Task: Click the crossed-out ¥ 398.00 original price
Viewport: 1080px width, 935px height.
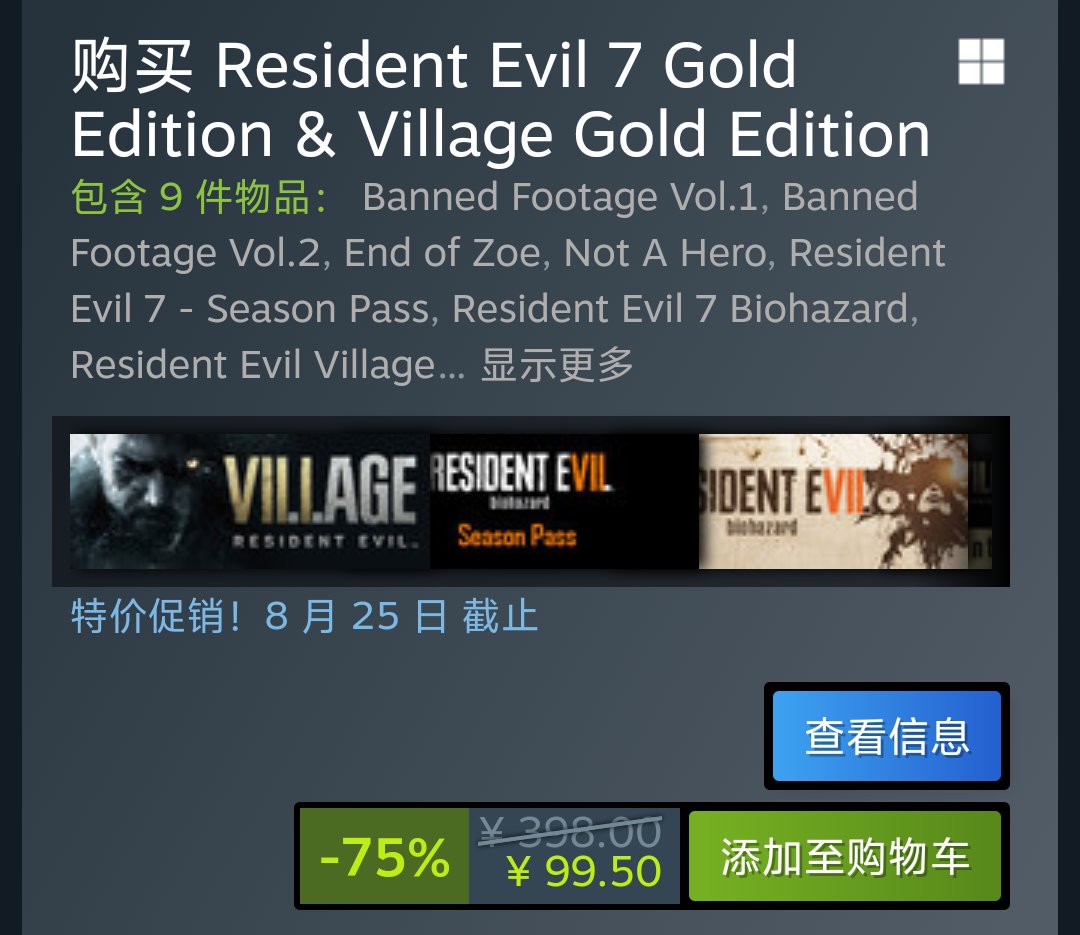Action: point(570,831)
